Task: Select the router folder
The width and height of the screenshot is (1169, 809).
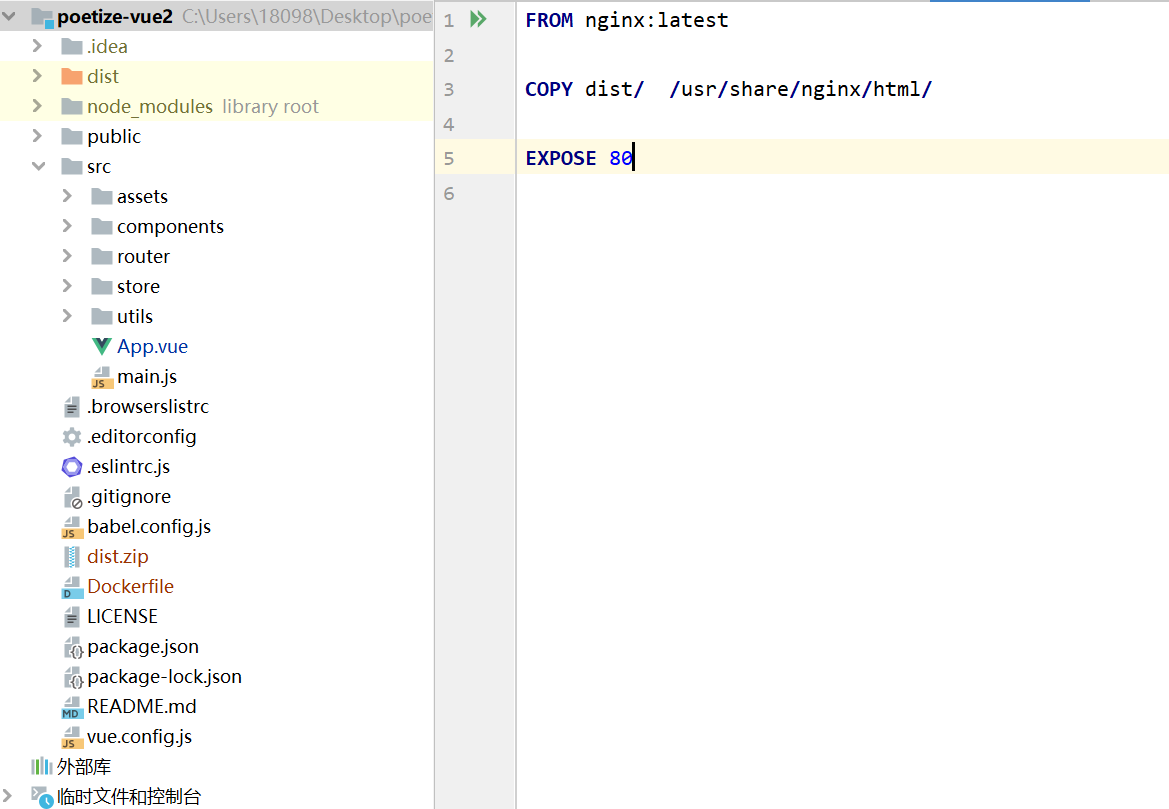Action: click(x=143, y=257)
